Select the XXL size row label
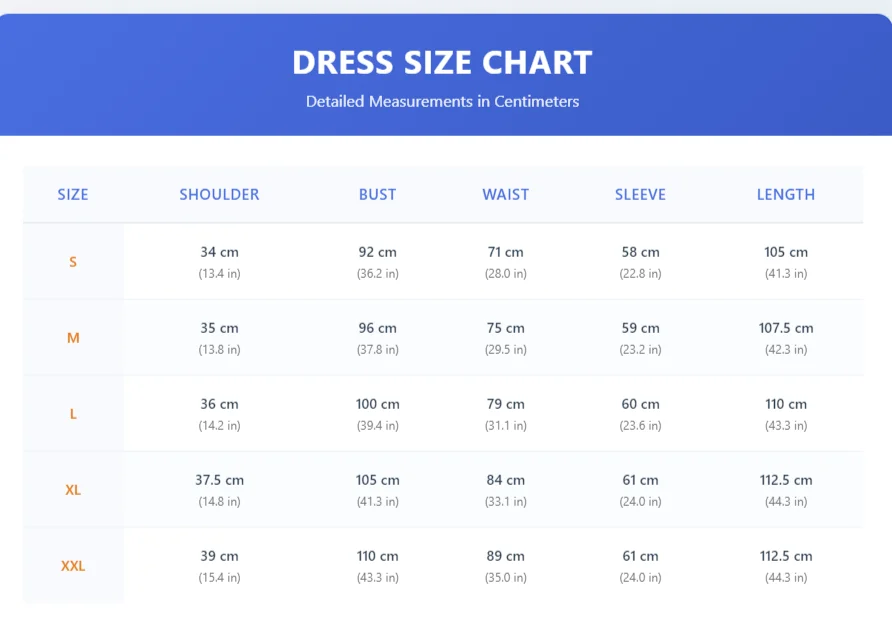 (x=73, y=566)
